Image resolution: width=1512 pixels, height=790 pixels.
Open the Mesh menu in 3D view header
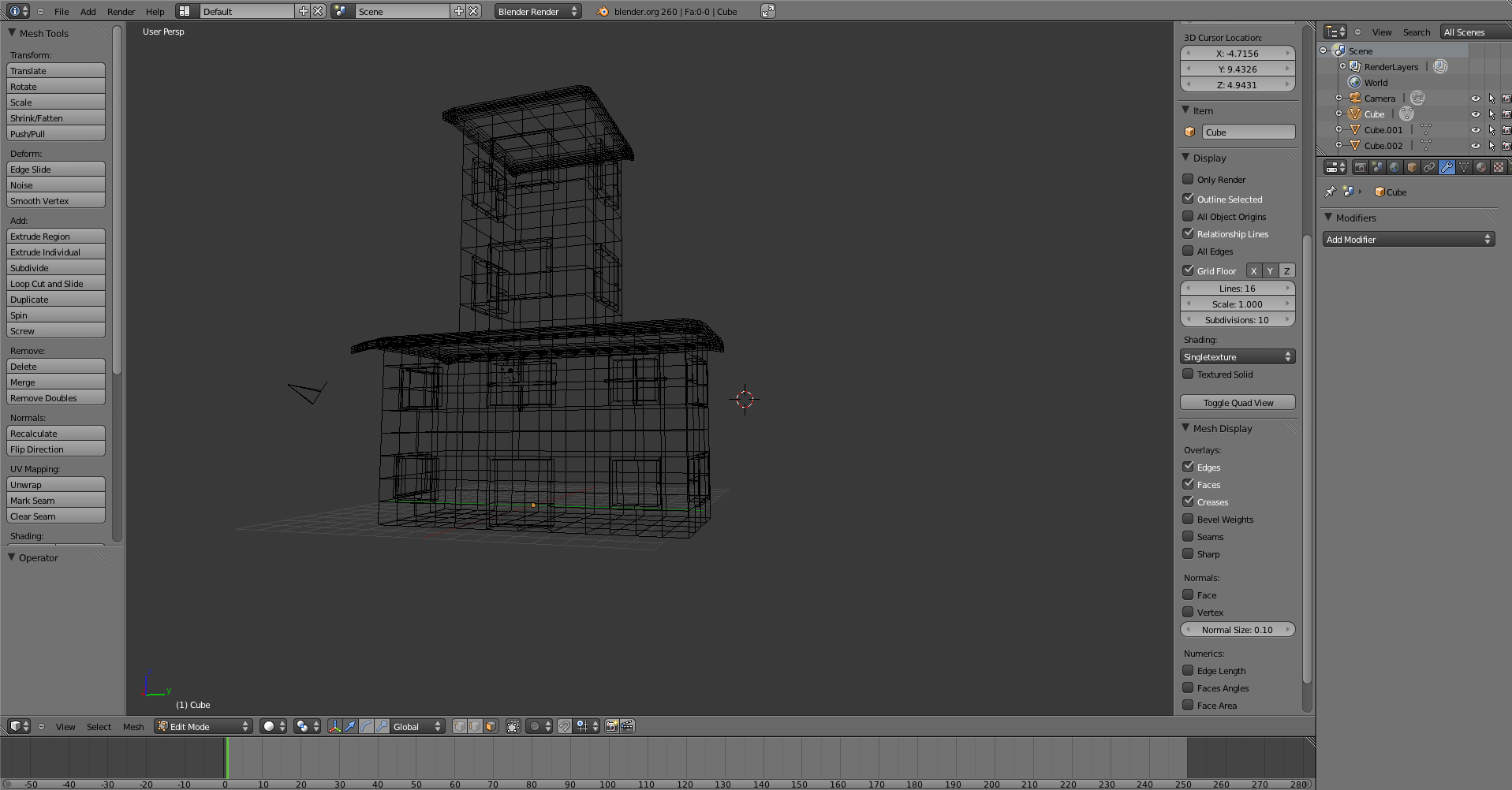click(133, 727)
